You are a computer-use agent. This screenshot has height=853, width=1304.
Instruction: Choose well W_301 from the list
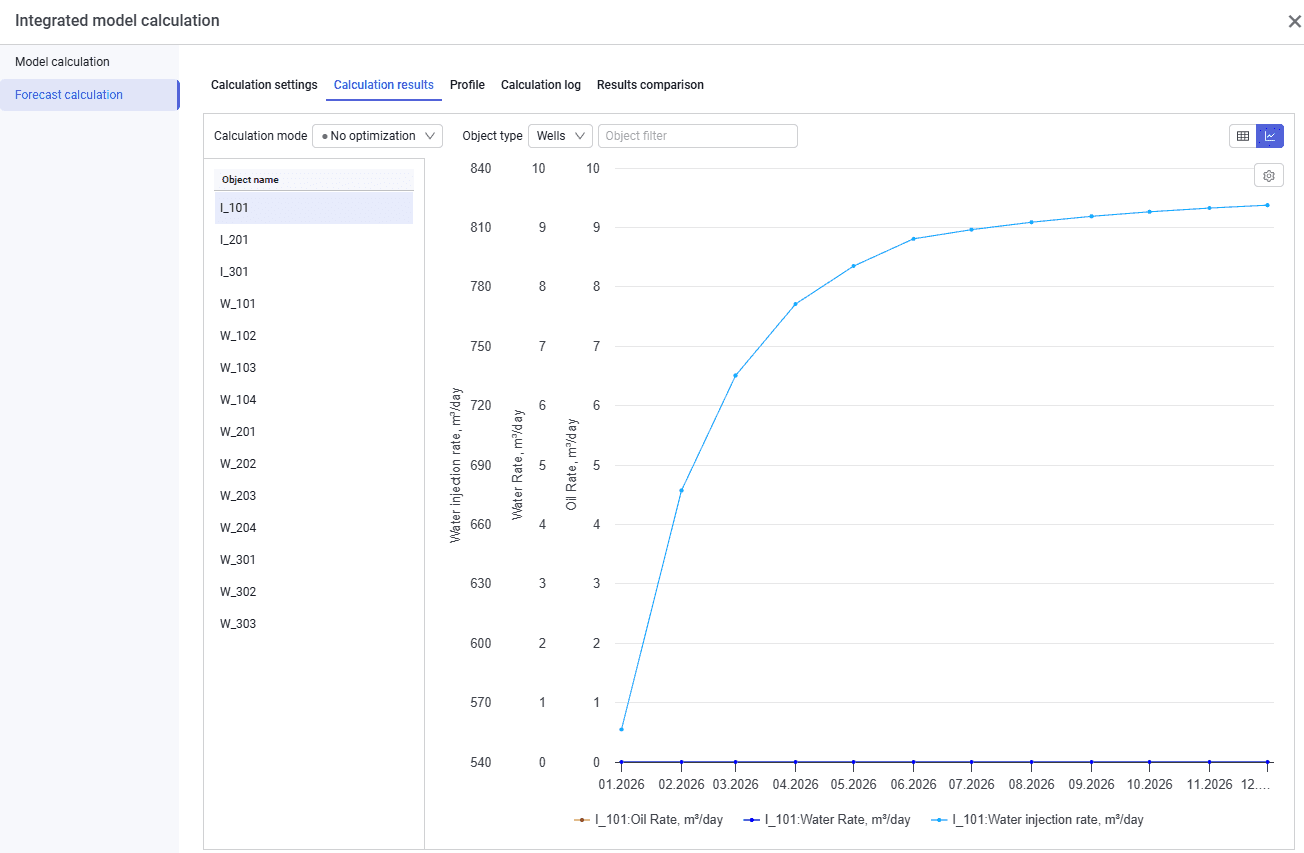(313, 560)
